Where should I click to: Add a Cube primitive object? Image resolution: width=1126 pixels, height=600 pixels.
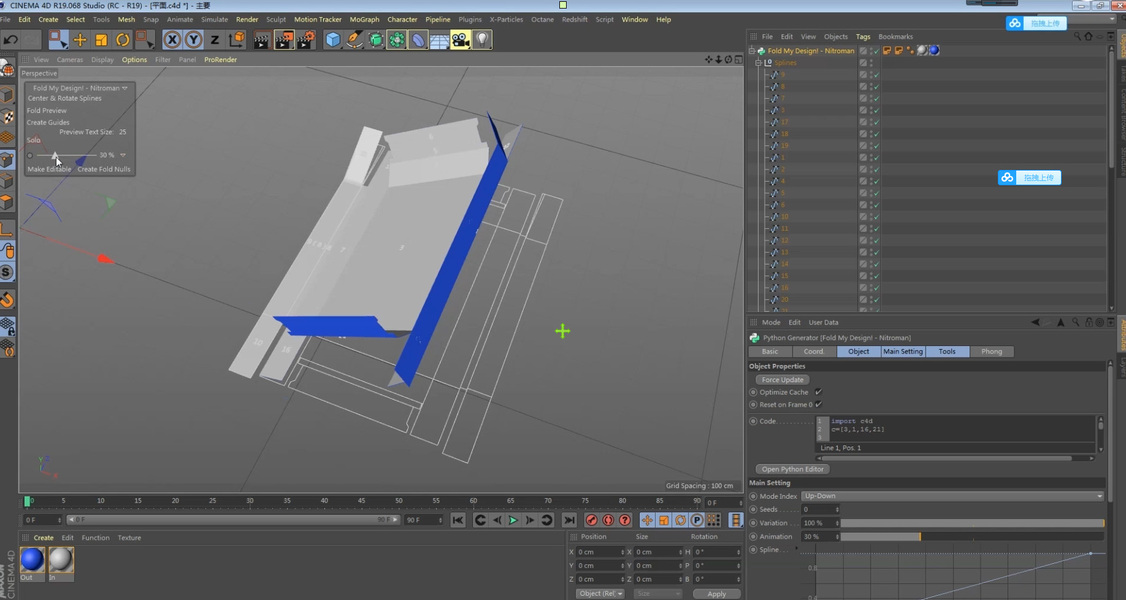tap(332, 40)
